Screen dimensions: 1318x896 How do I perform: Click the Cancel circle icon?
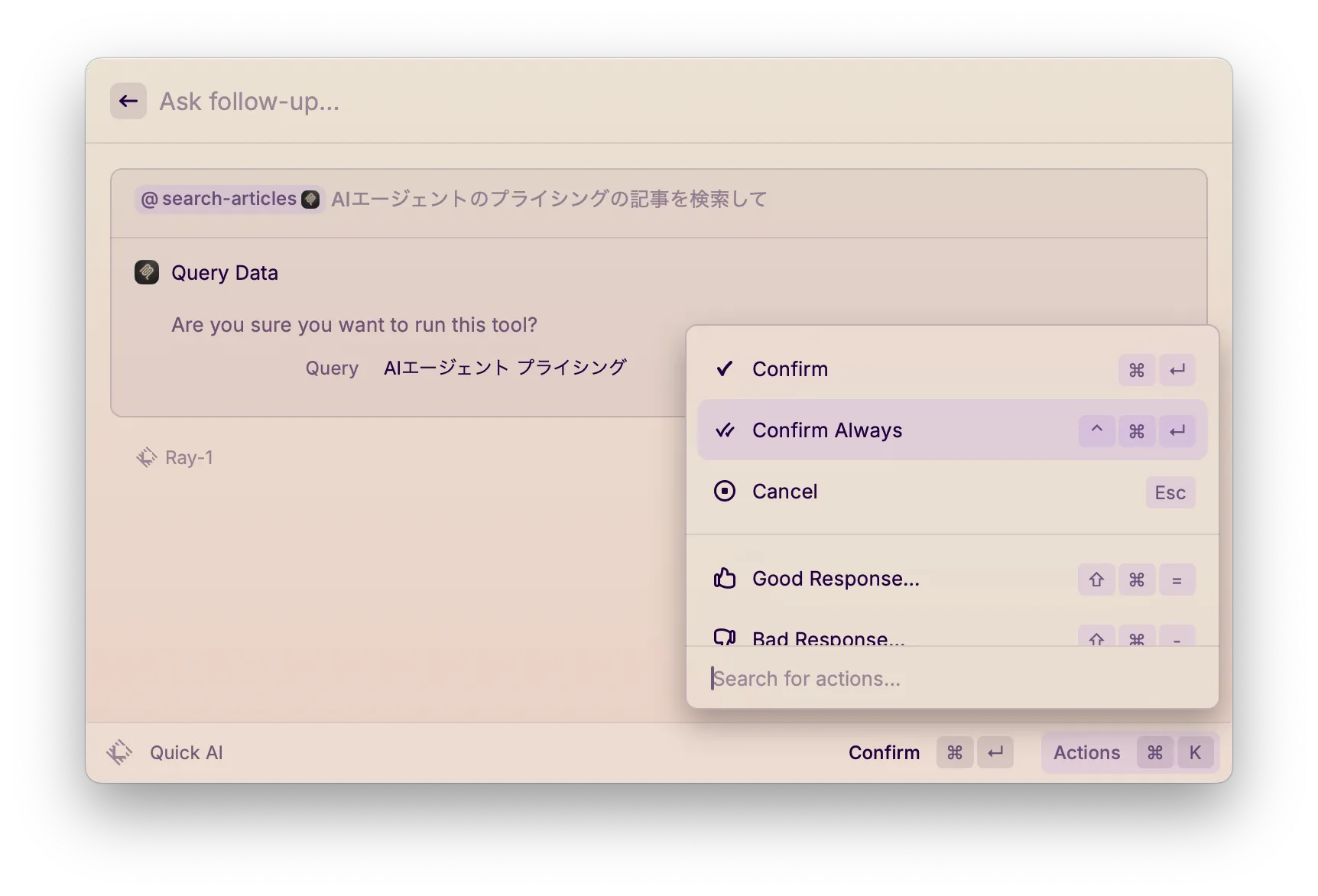click(724, 492)
